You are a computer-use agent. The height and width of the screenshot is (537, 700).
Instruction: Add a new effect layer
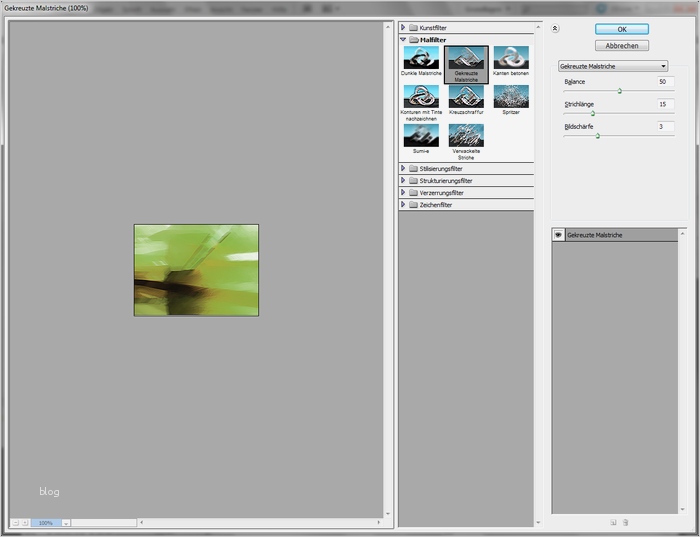pos(613,522)
